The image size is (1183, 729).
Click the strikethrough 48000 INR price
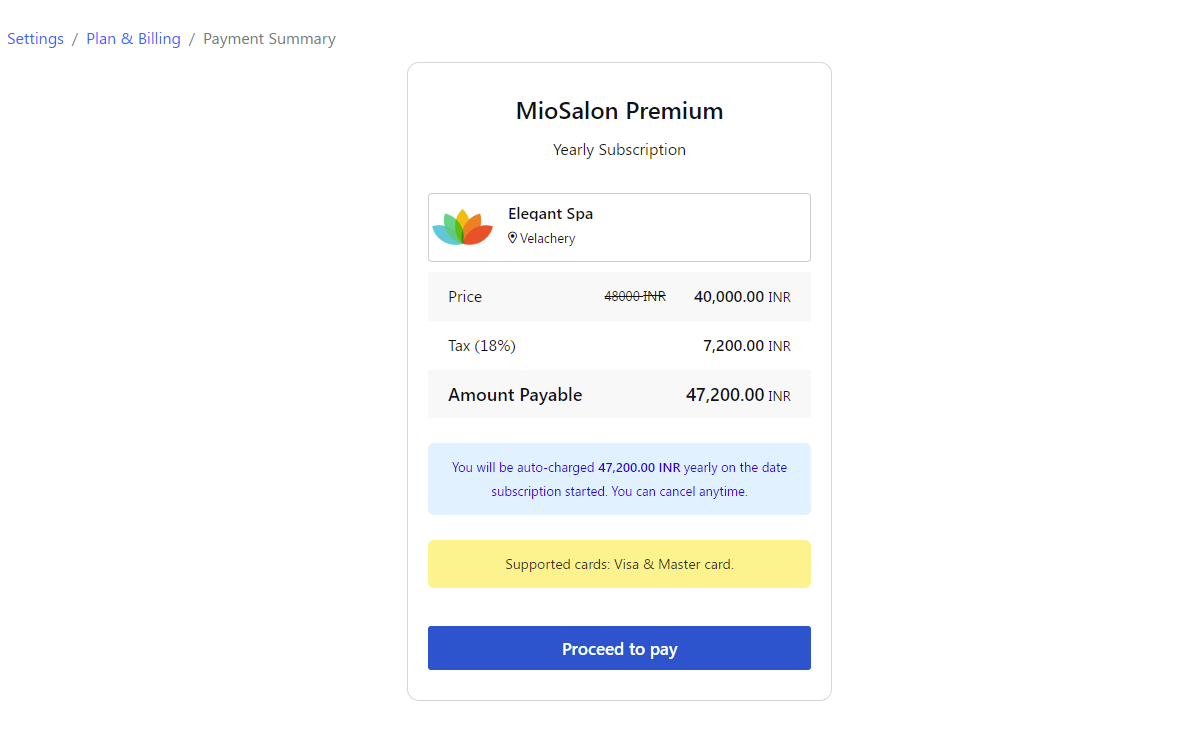(x=635, y=297)
